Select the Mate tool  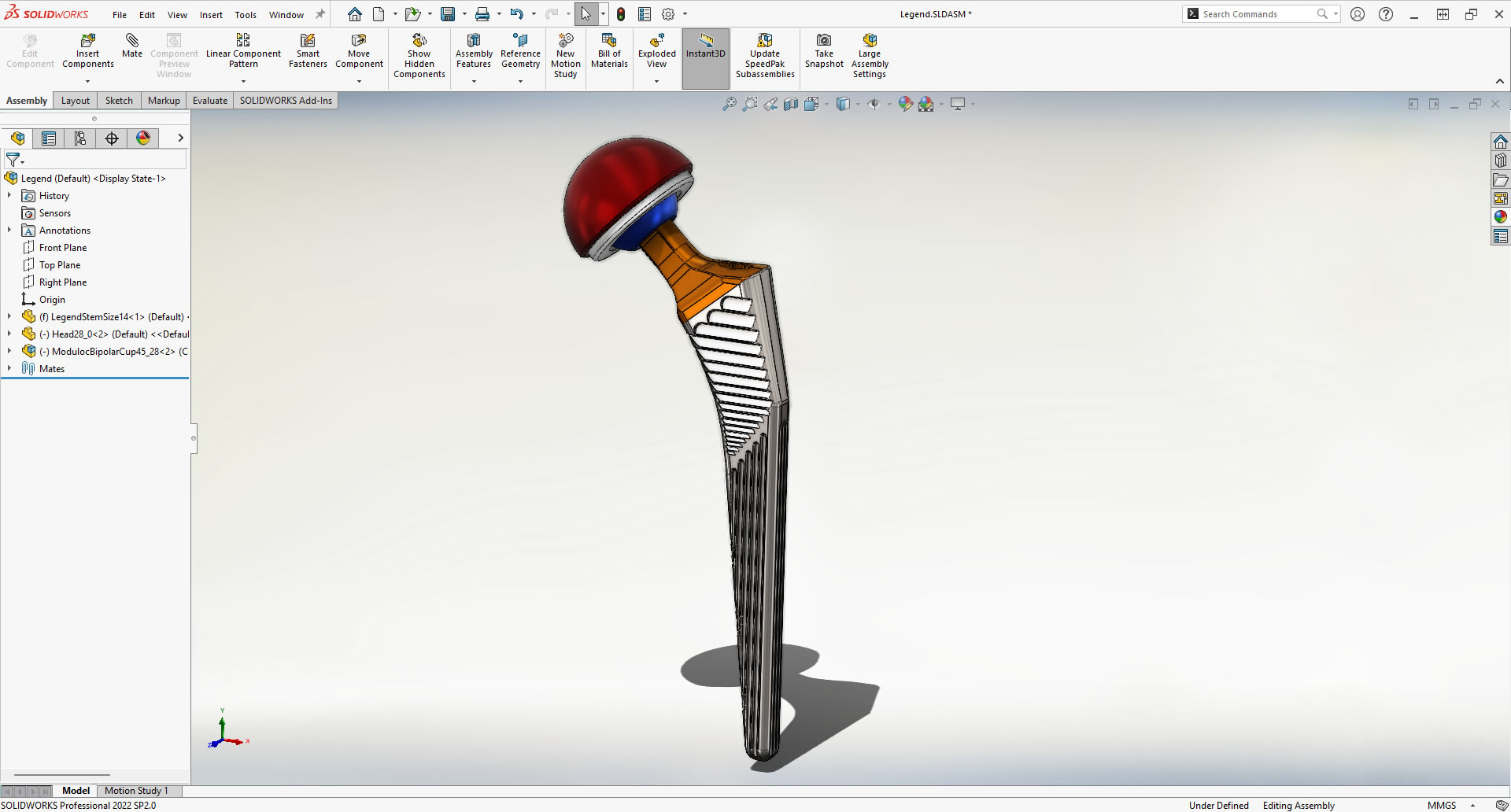coord(131,49)
